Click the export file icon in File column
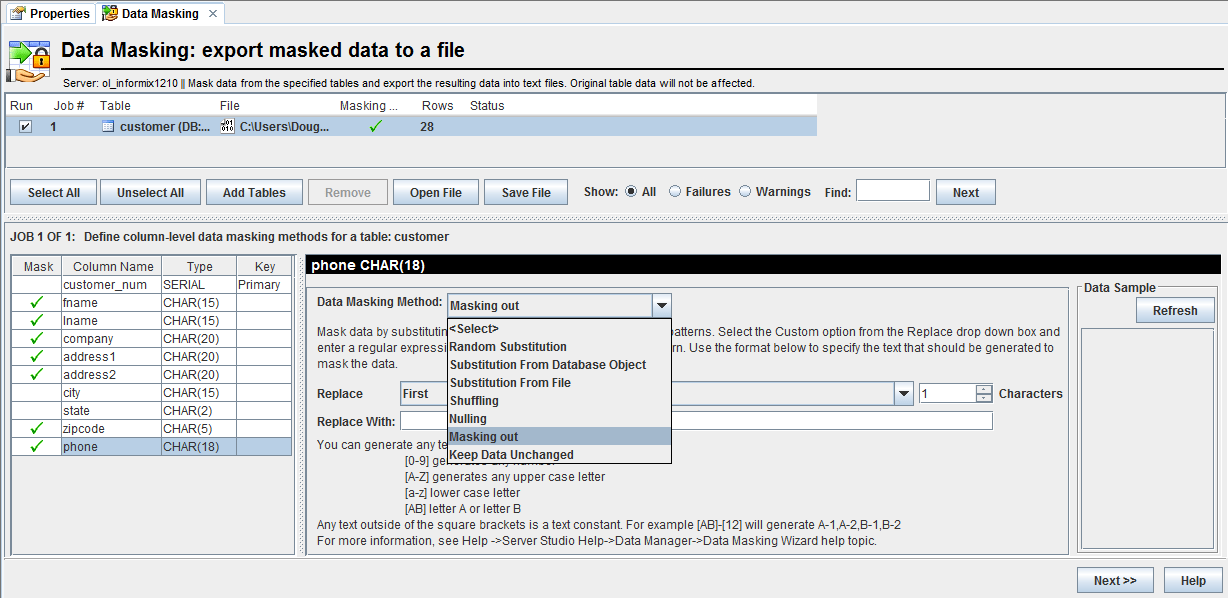 click(x=227, y=127)
